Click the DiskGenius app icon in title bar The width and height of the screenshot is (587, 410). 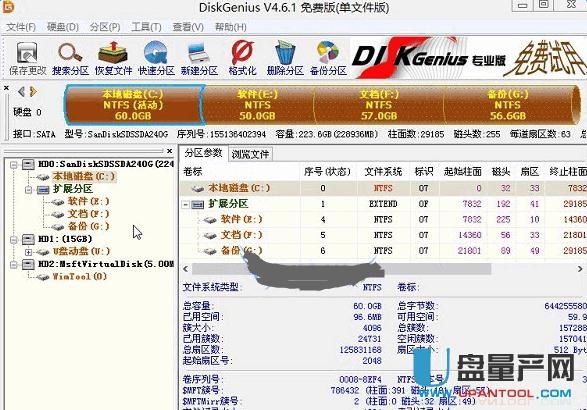click(x=7, y=6)
